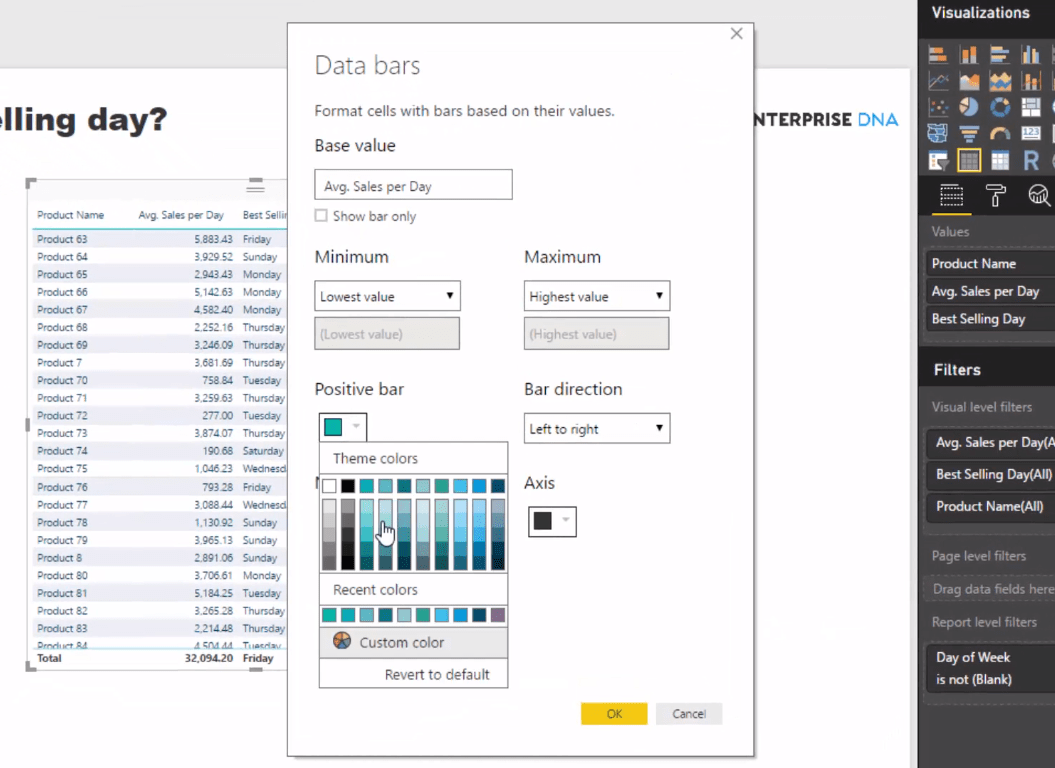1055x768 pixels.
Task: Select the R script visual
Action: tap(1031, 160)
